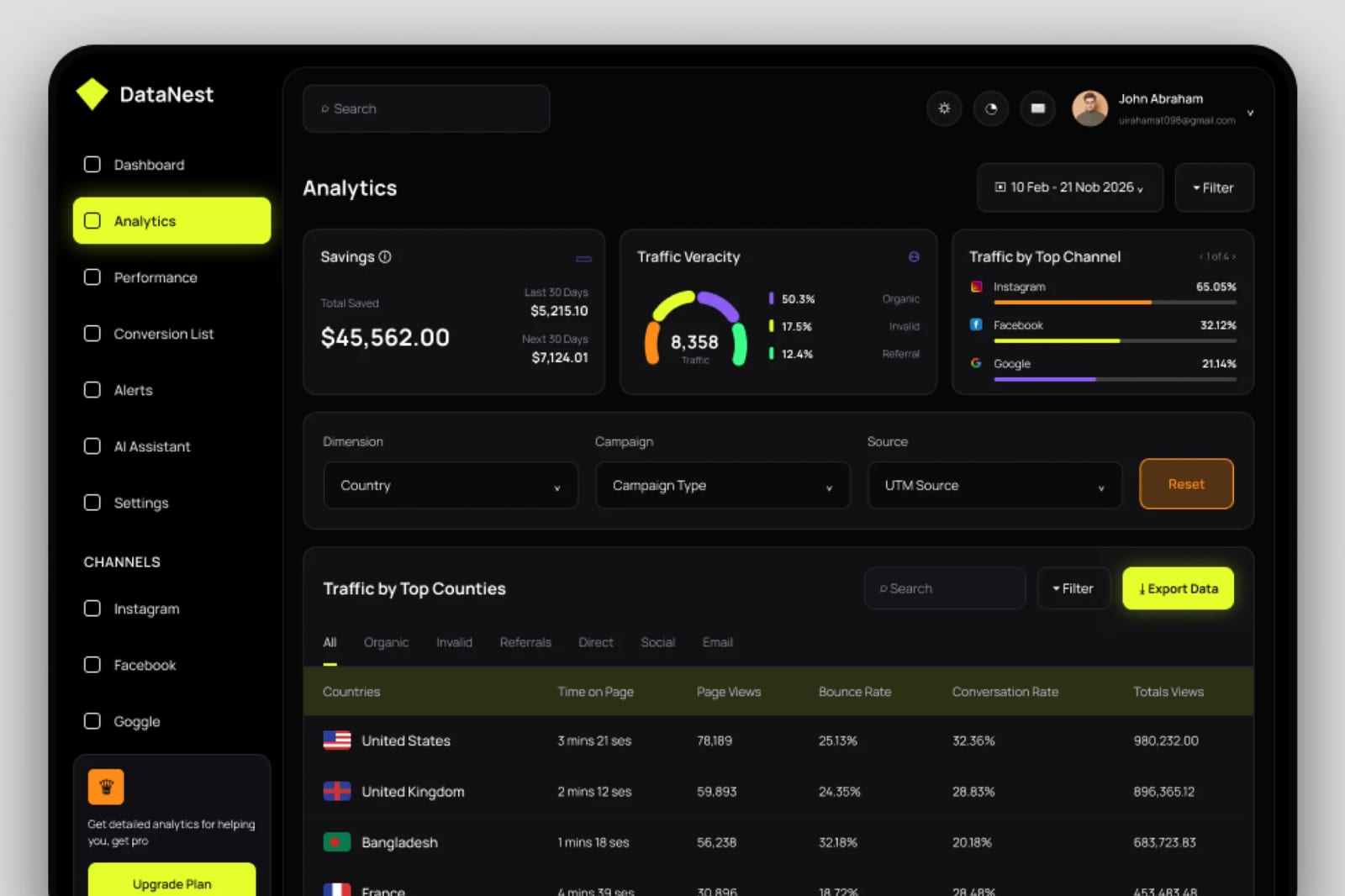Switch to the Organic tab
1345x896 pixels.
[386, 642]
